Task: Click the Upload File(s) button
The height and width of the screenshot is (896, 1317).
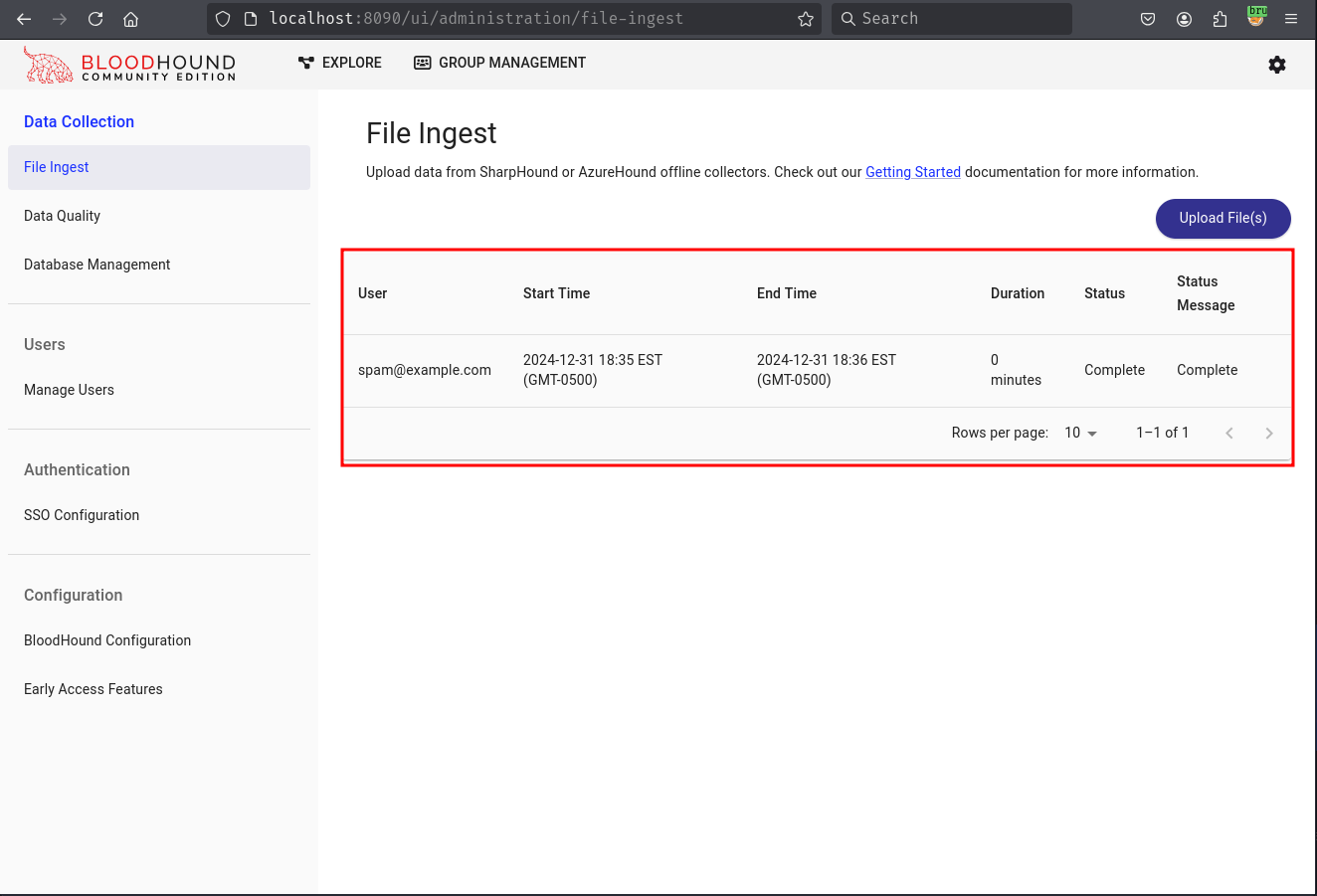Action: coord(1223,219)
